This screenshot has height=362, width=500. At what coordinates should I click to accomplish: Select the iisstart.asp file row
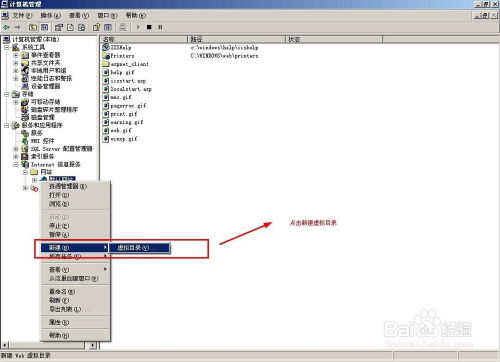pos(124,81)
